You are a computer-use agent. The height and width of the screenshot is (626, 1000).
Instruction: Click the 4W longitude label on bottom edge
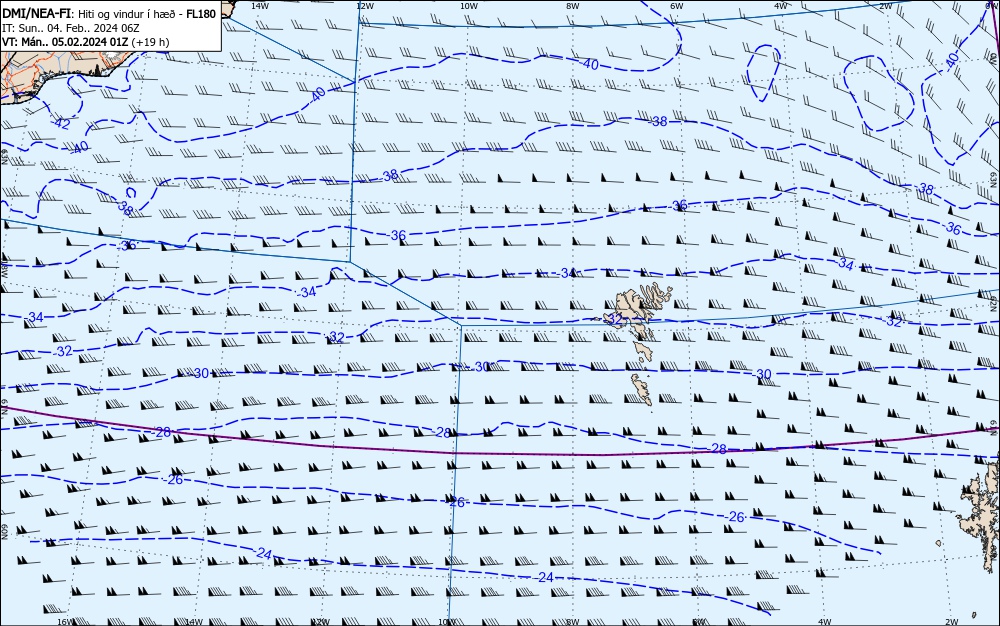pyautogui.click(x=824, y=622)
